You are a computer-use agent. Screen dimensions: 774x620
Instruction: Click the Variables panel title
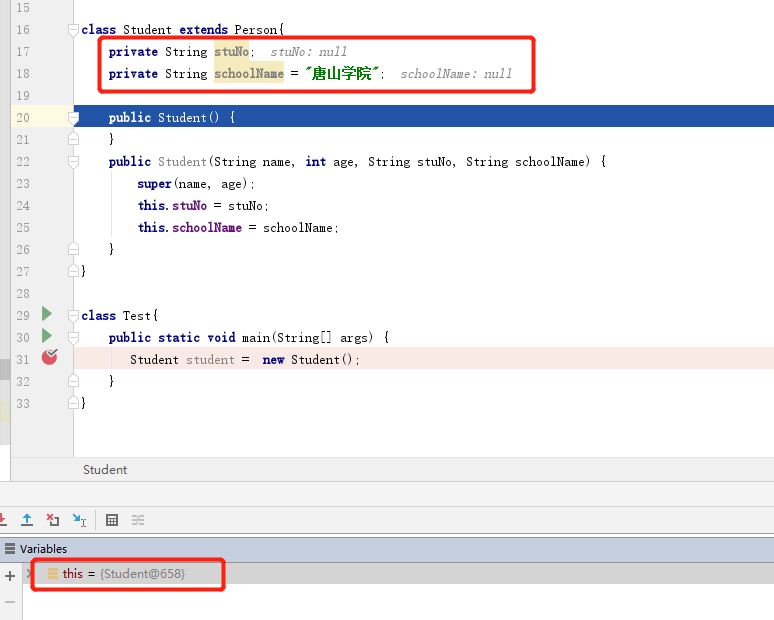[x=43, y=548]
